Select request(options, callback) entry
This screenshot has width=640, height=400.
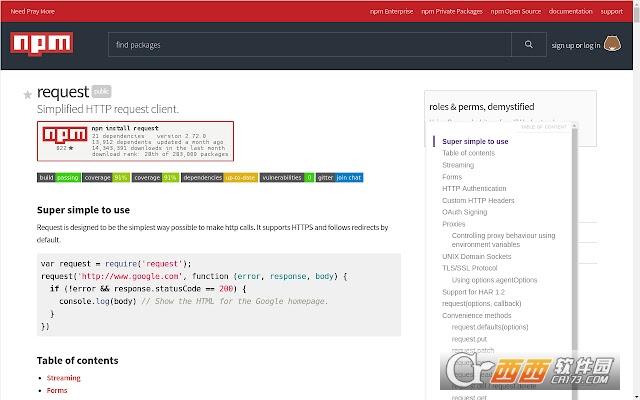[x=482, y=304]
